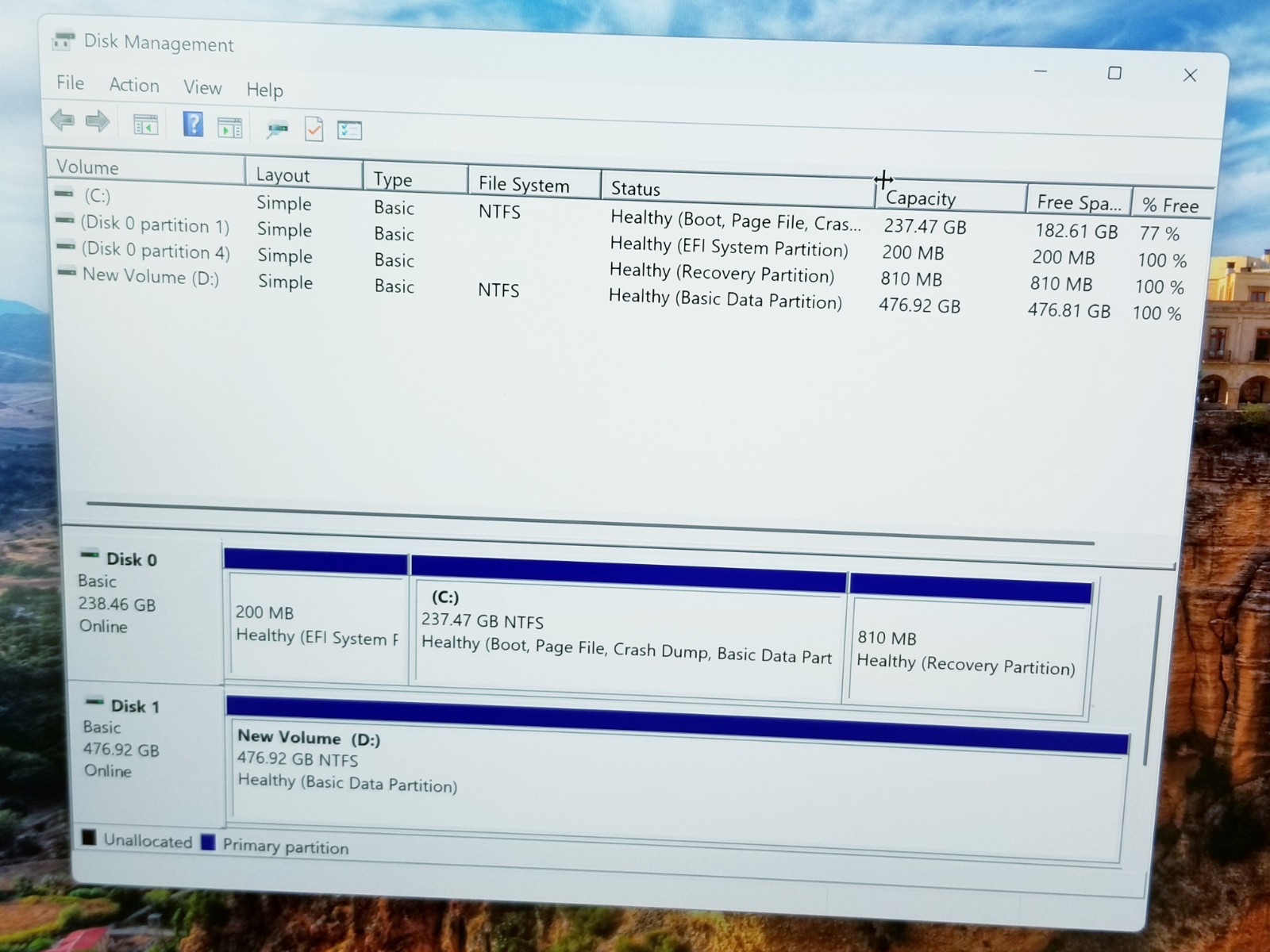Open the Action menu

tap(134, 85)
